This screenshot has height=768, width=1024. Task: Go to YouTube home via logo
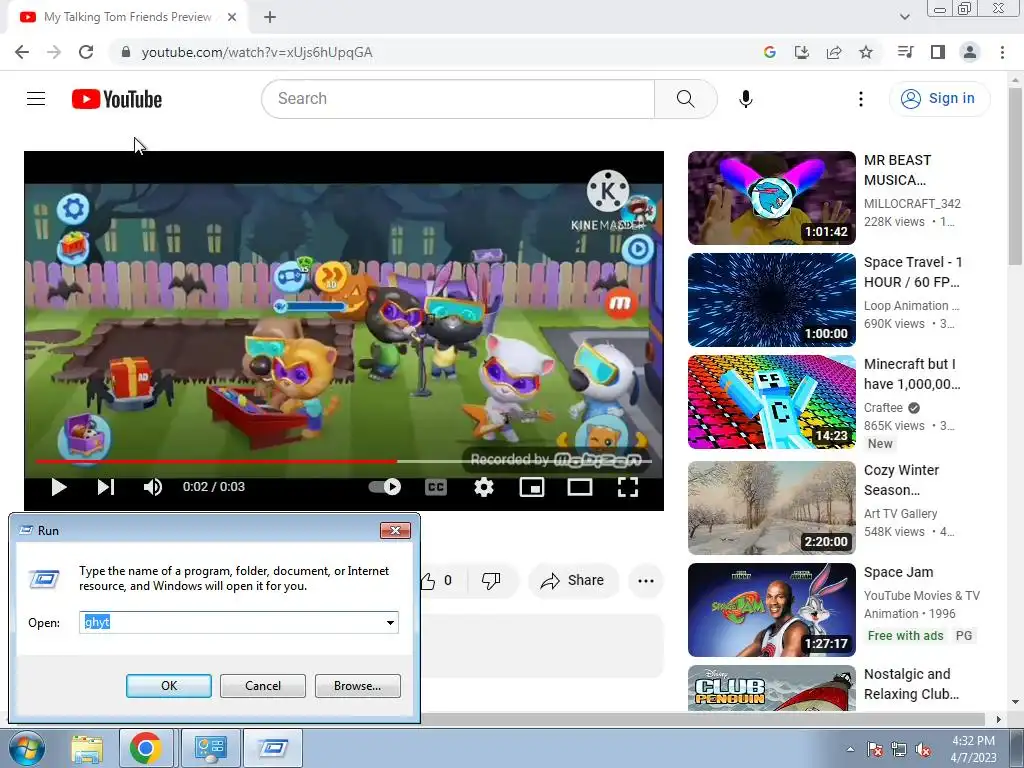(117, 99)
